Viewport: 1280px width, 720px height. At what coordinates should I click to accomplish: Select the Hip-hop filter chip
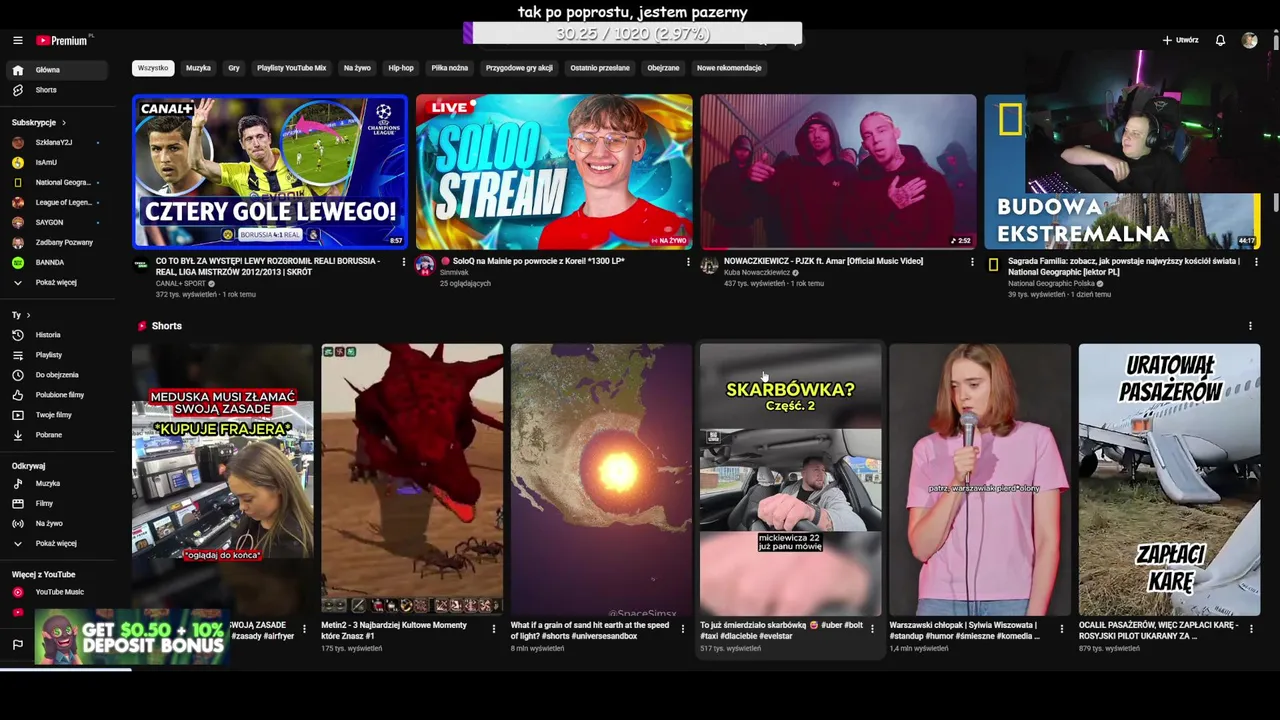click(x=401, y=68)
